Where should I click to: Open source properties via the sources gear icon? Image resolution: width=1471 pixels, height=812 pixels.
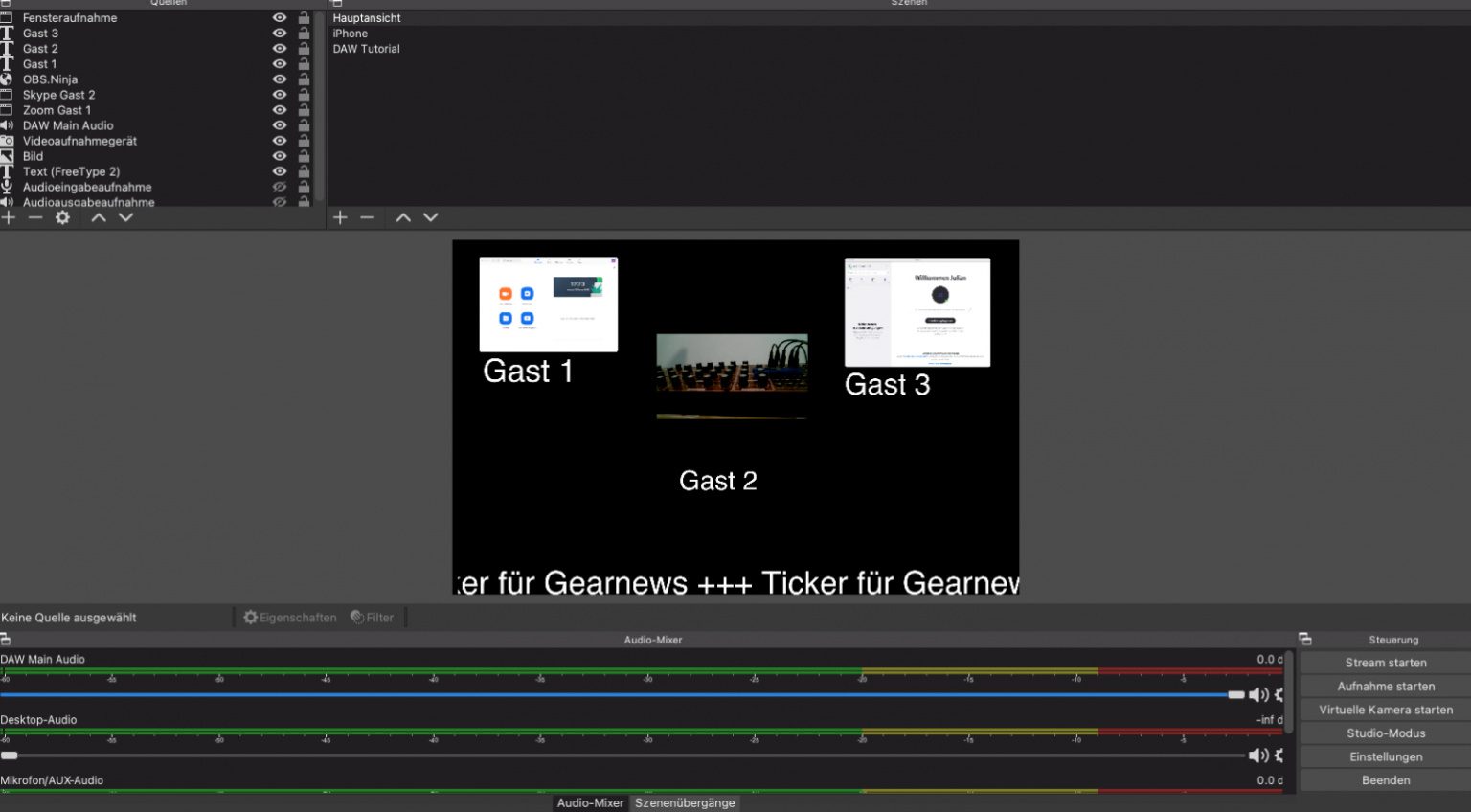click(x=63, y=218)
